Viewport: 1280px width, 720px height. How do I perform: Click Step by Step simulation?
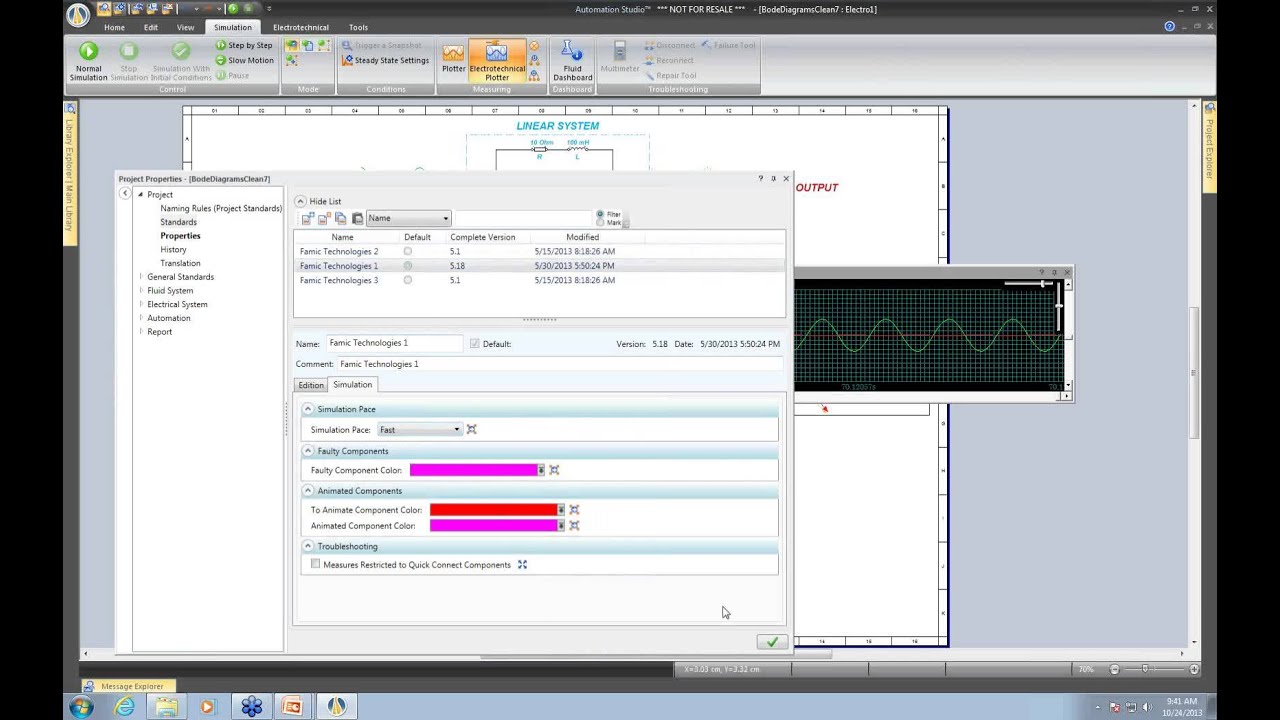[244, 45]
